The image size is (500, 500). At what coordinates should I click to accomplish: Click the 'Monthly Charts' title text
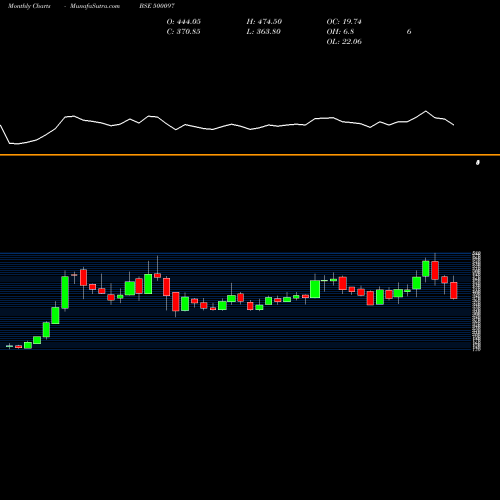[x=29, y=6]
